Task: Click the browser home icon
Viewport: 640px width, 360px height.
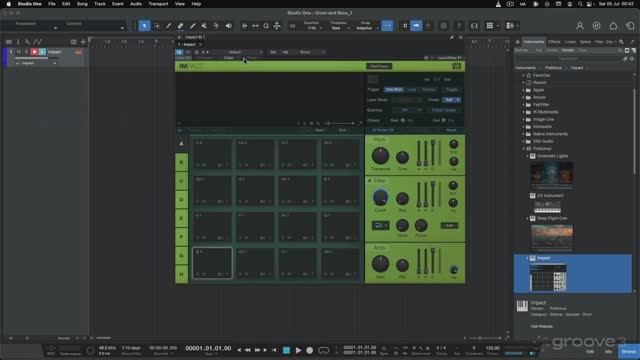Action: tap(518, 42)
